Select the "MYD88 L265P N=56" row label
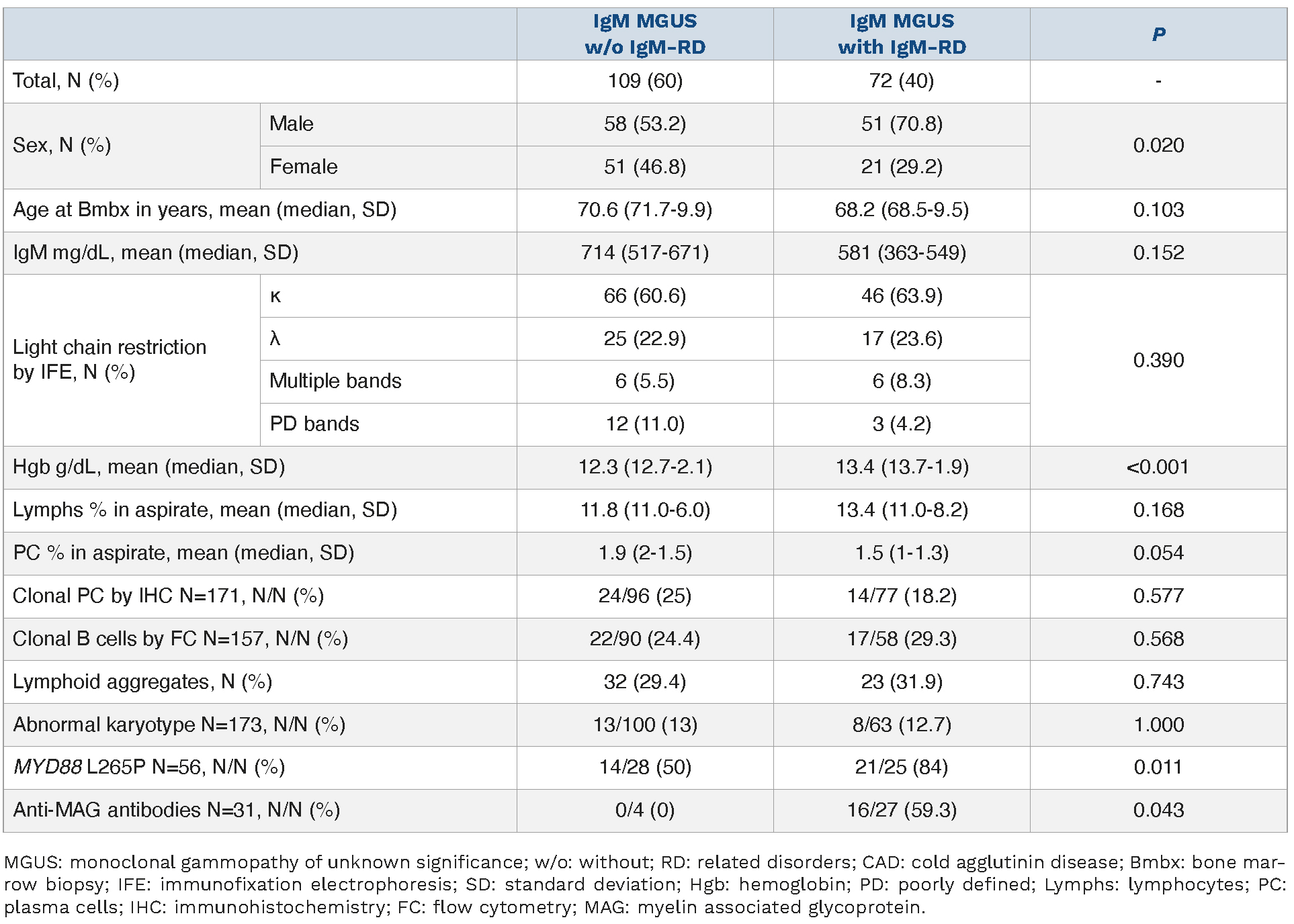This screenshot has width=1294, height=924. tap(149, 767)
